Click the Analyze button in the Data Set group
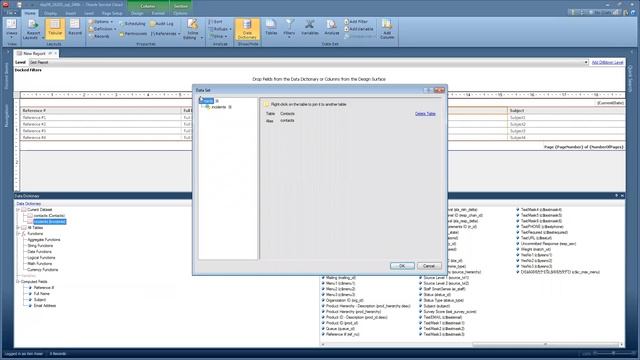 (x=331, y=28)
